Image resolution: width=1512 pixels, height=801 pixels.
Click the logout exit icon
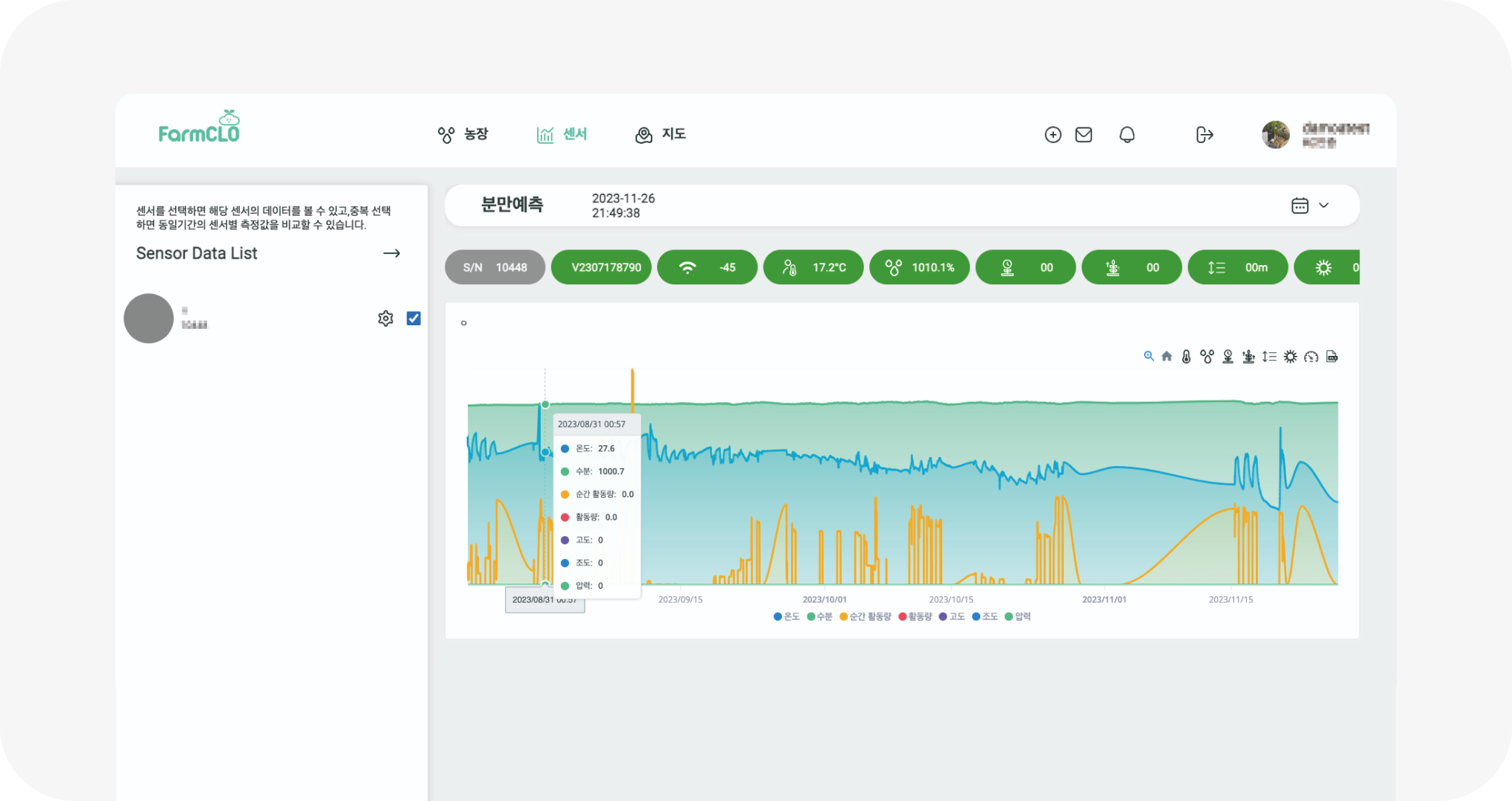pyautogui.click(x=1204, y=135)
